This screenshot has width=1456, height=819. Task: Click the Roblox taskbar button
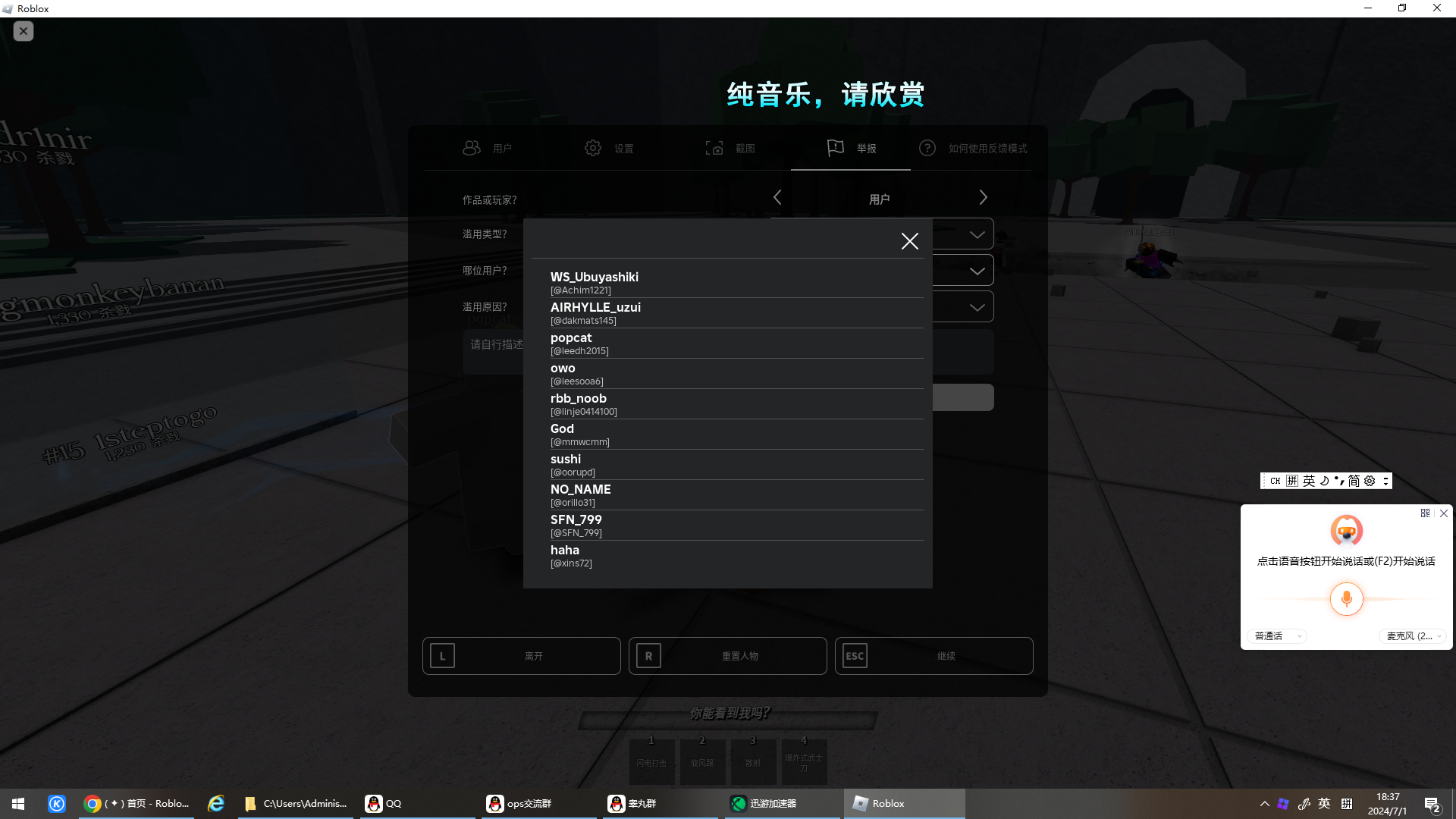904,804
